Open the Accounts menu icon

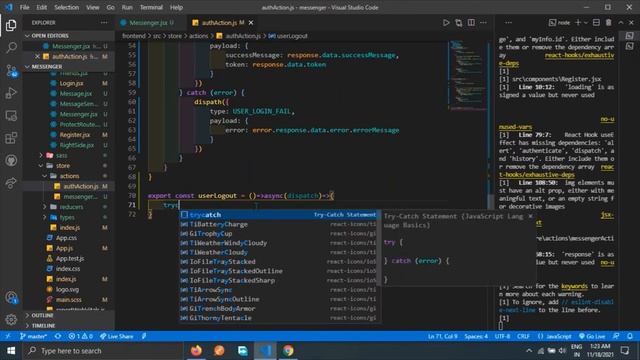click(11, 297)
